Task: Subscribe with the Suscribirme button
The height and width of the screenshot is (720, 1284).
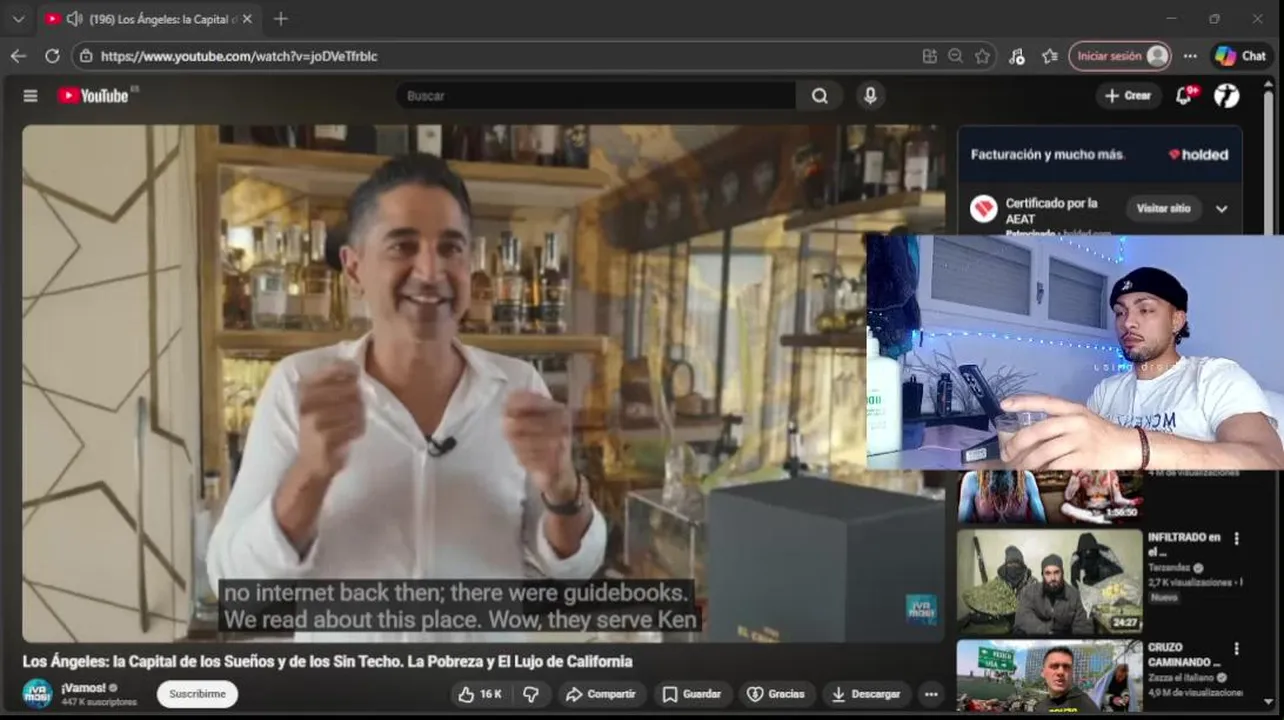Action: (197, 694)
